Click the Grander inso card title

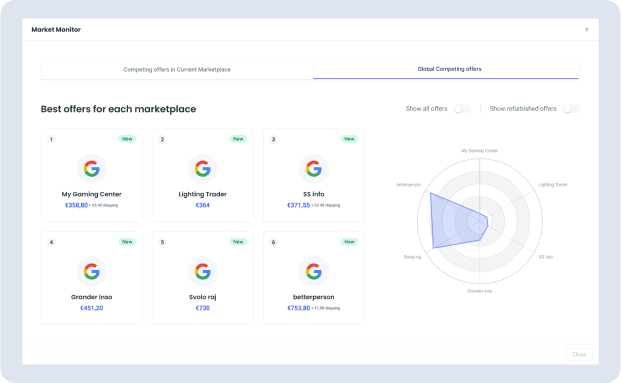coord(91,297)
